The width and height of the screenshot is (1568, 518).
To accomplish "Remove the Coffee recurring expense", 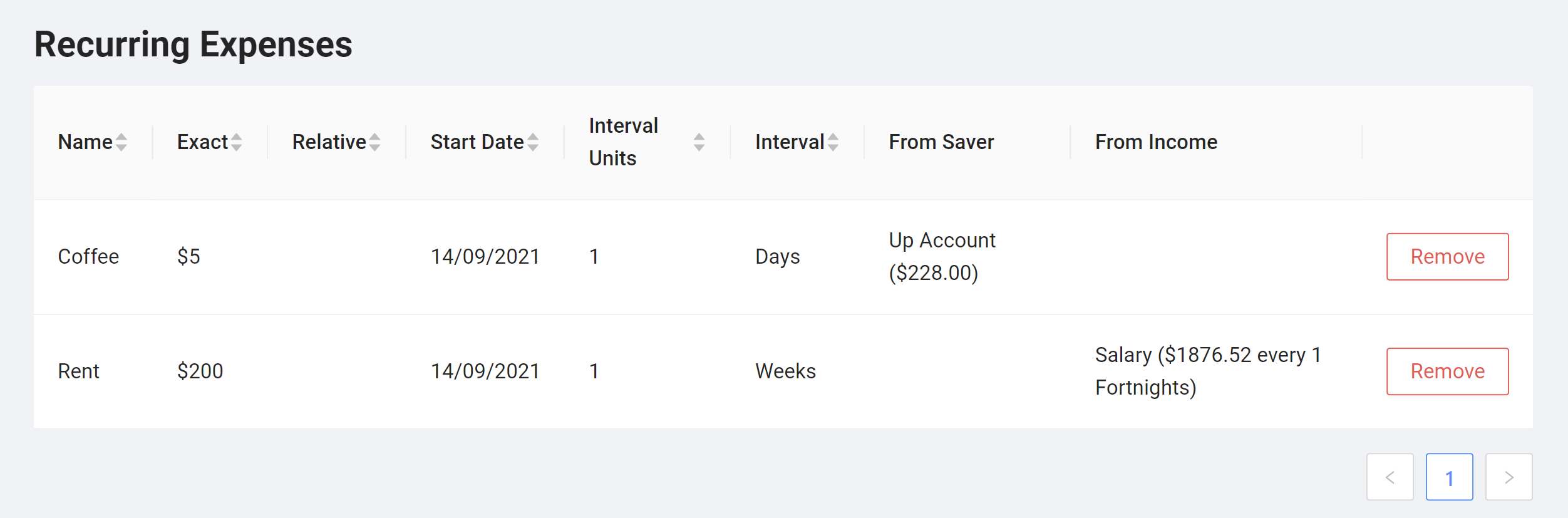I will pyautogui.click(x=1447, y=257).
